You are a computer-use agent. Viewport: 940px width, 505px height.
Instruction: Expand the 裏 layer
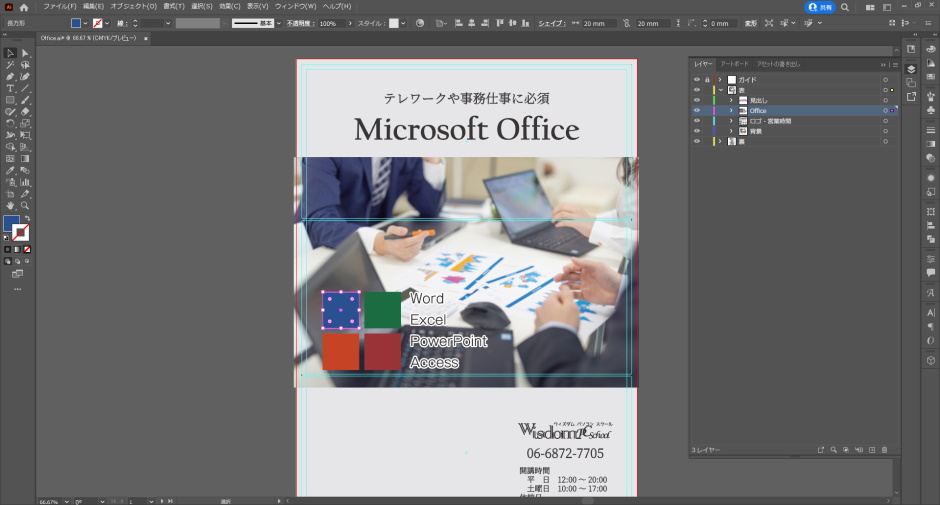coord(720,142)
